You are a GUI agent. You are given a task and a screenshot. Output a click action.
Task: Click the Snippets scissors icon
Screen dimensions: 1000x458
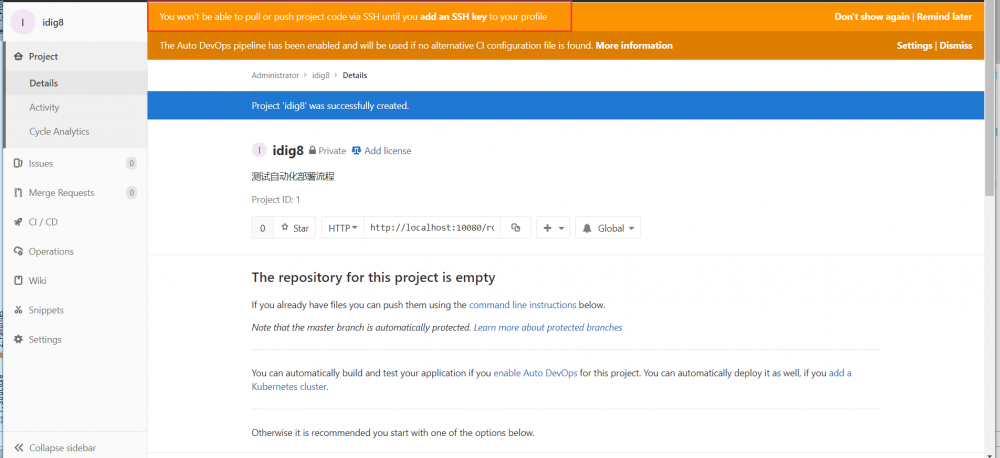[18, 310]
